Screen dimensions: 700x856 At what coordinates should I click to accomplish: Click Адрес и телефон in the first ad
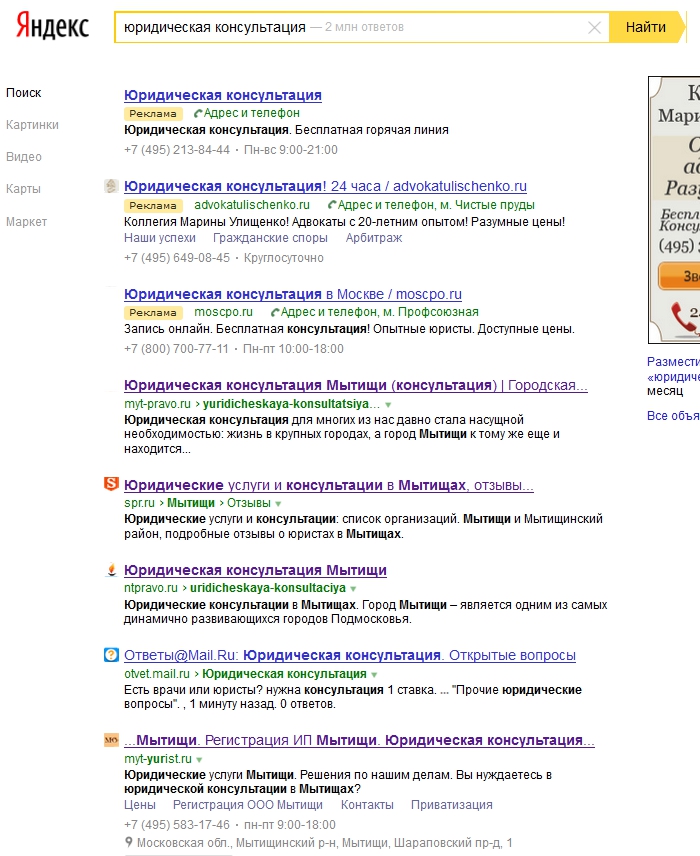252,113
